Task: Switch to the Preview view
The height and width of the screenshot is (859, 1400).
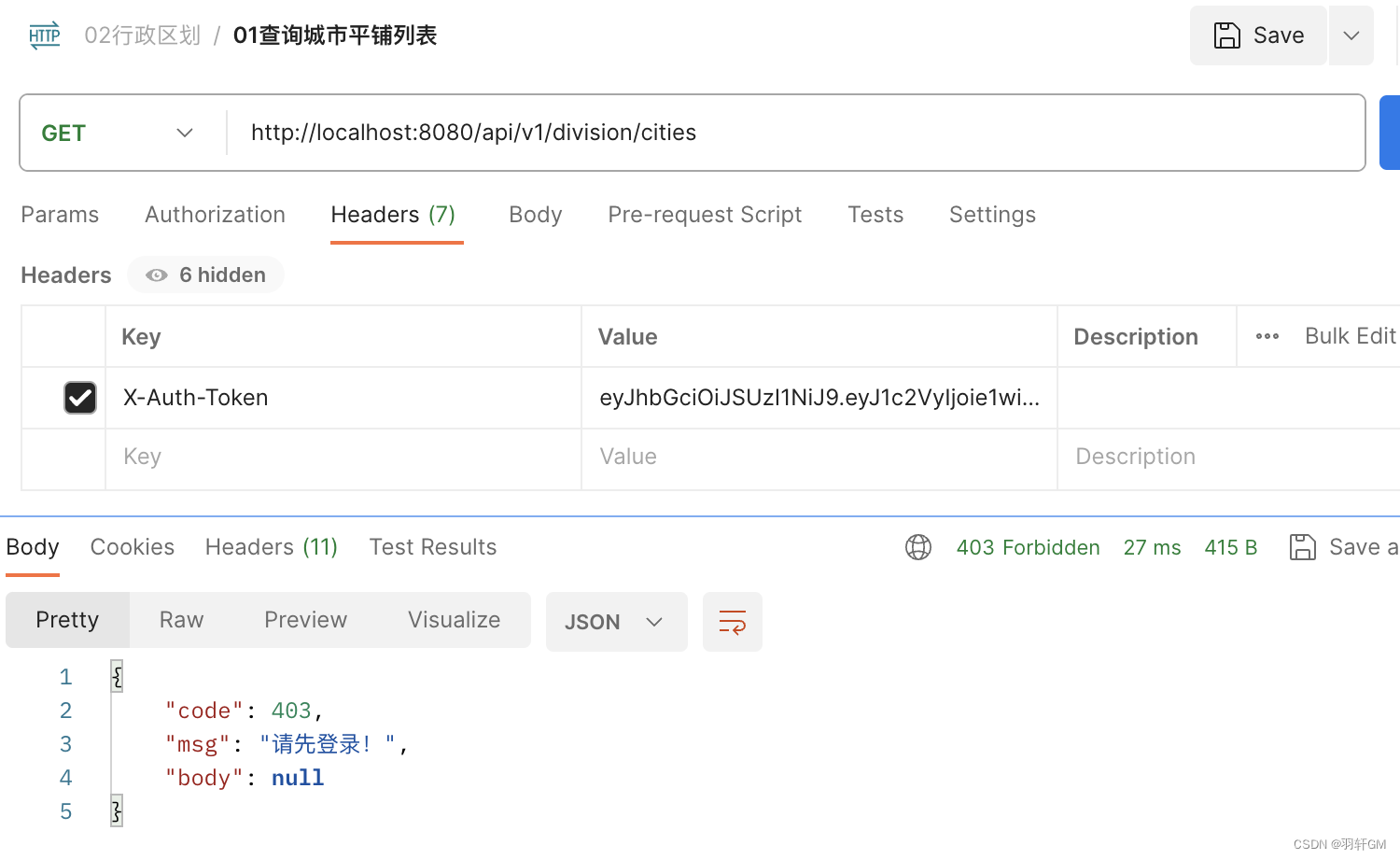Action: click(x=305, y=620)
